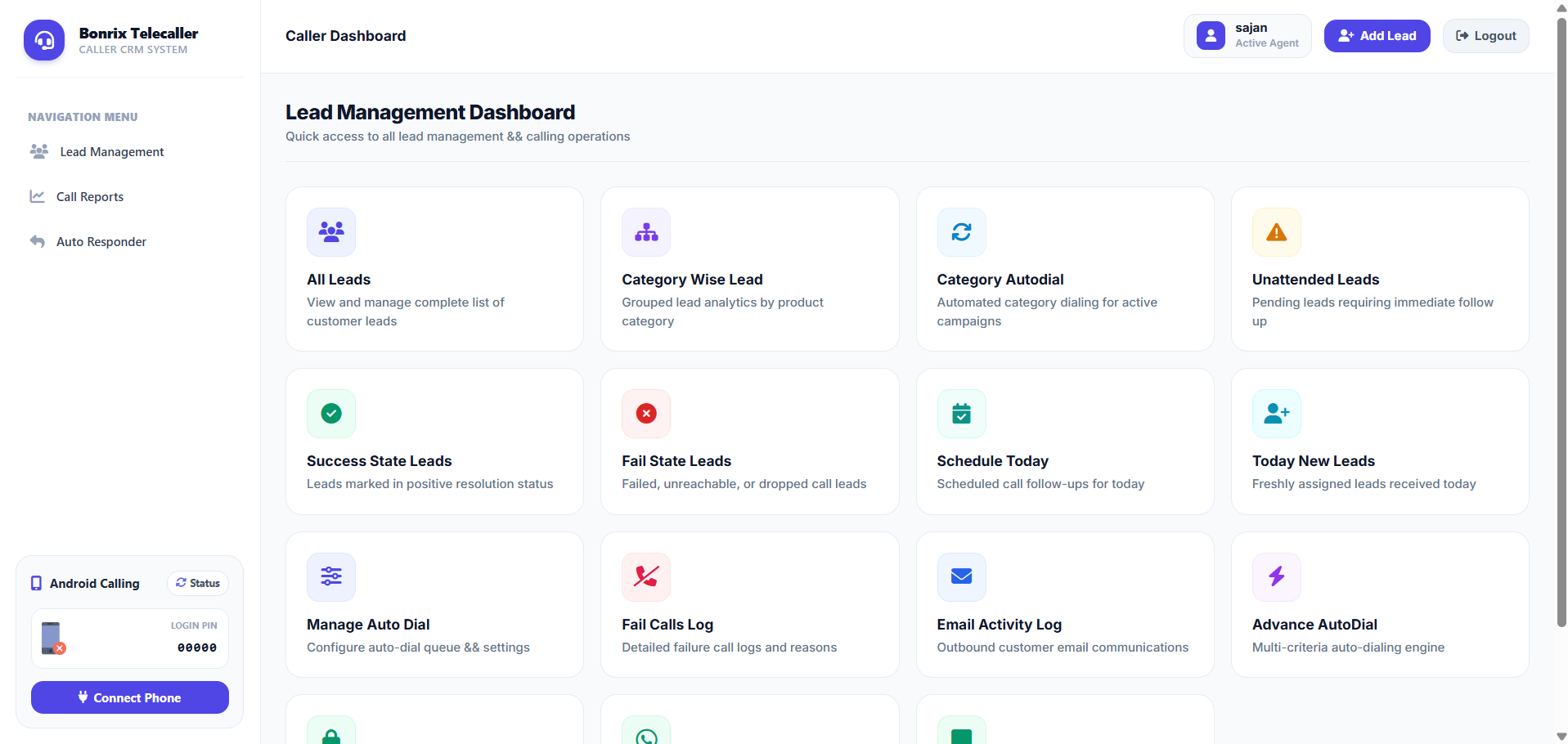Open the Category Autodial card title
Viewport: 1568px width, 744px height.
click(x=1000, y=280)
